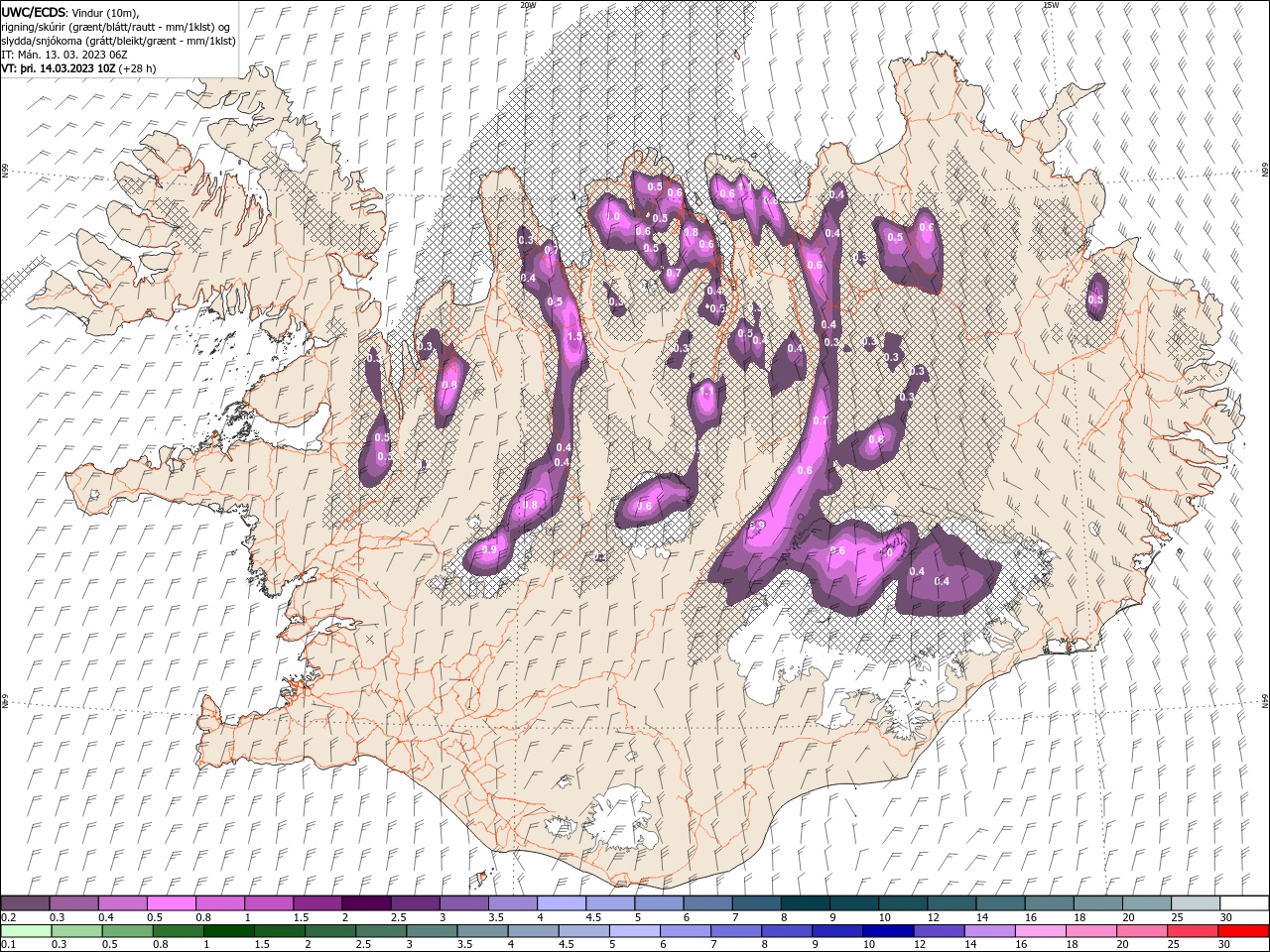Click the 20W longitude label
The image size is (1270, 952).
click(x=529, y=5)
